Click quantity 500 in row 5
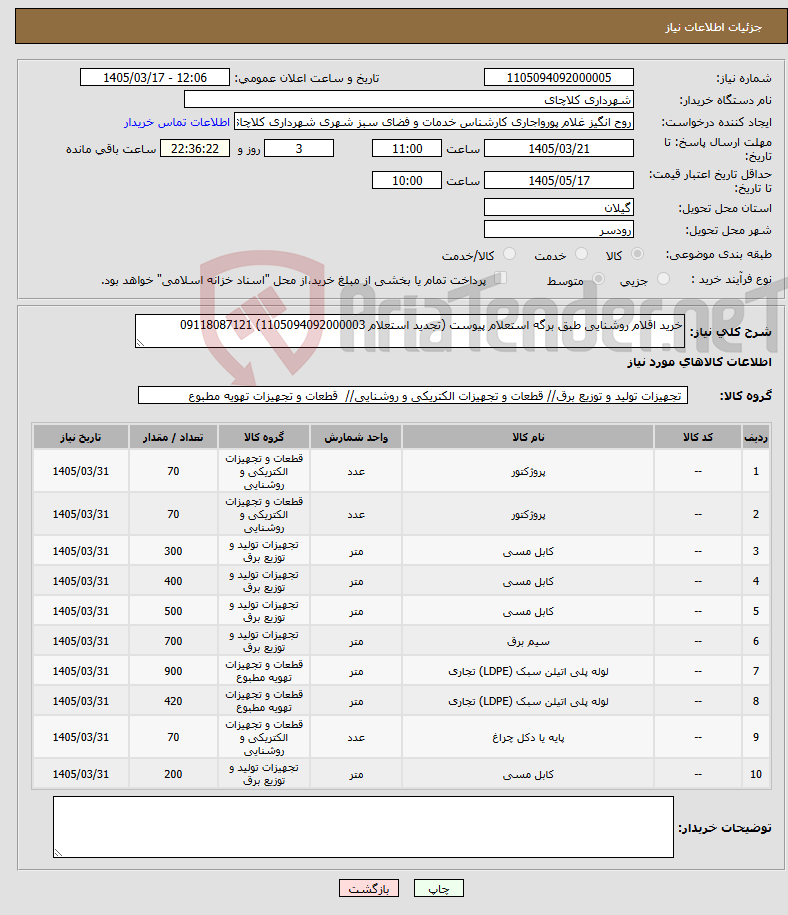788x915 pixels. coord(173,612)
